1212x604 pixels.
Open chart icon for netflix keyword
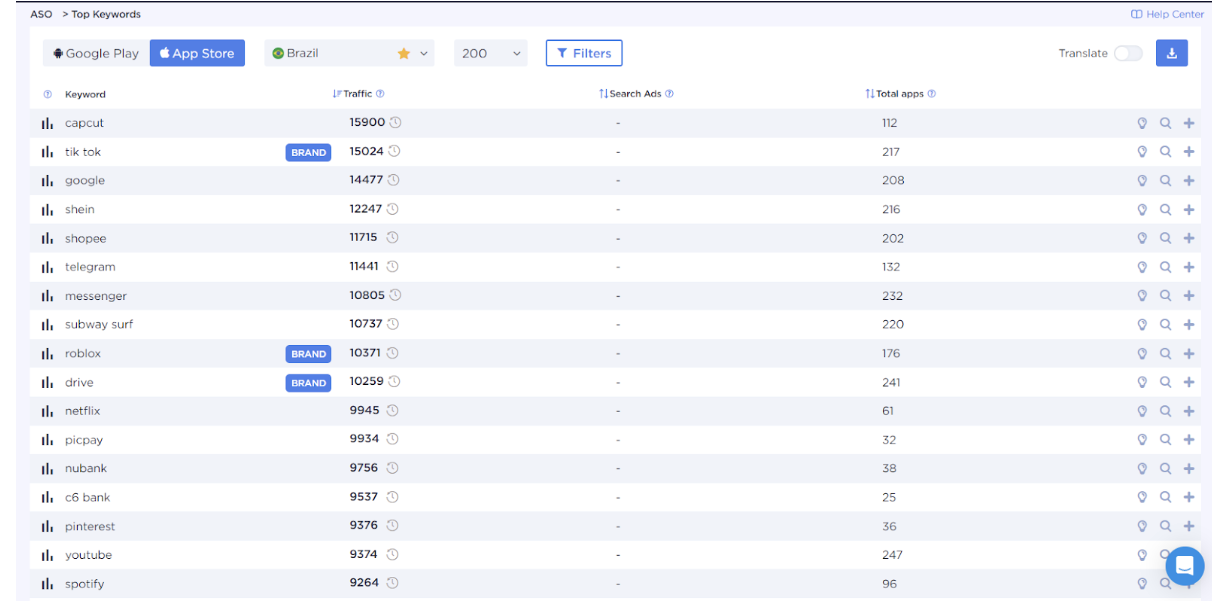[x=47, y=411]
